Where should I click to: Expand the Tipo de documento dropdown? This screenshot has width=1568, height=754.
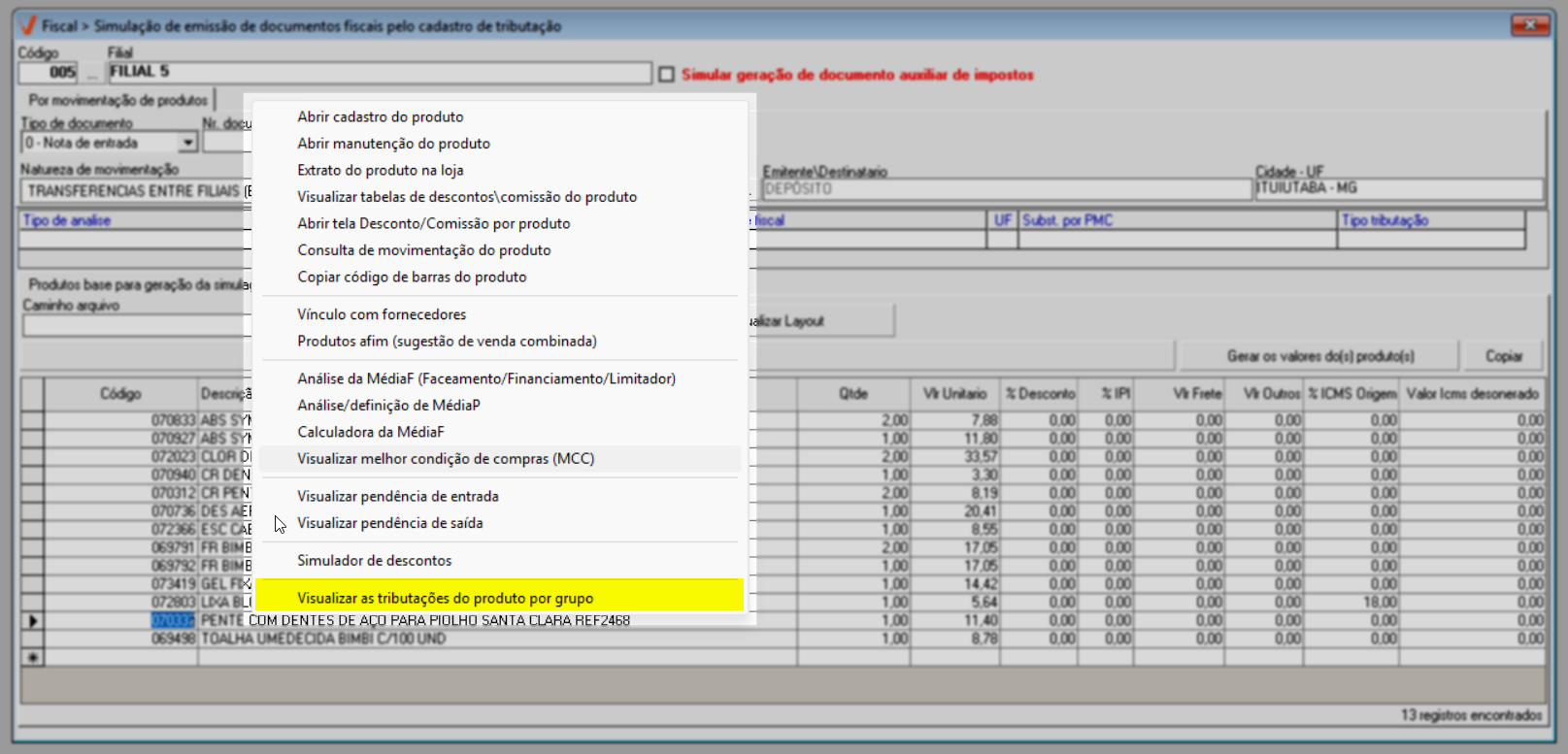188,143
